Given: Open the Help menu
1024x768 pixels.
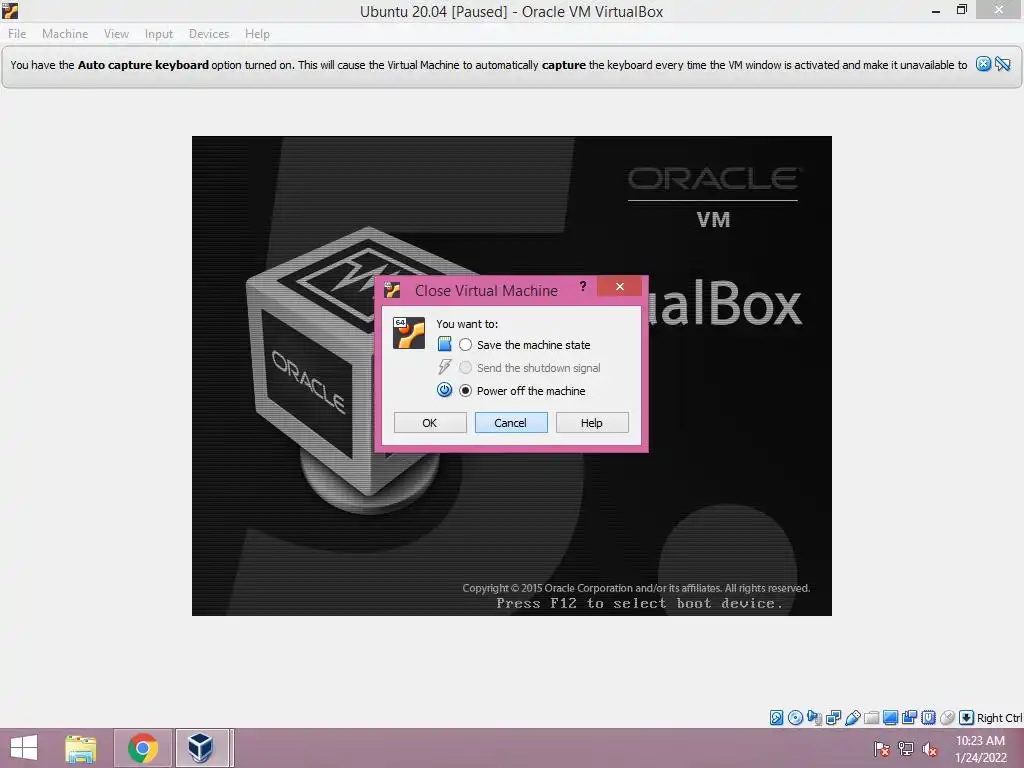Looking at the screenshot, I should click(257, 34).
